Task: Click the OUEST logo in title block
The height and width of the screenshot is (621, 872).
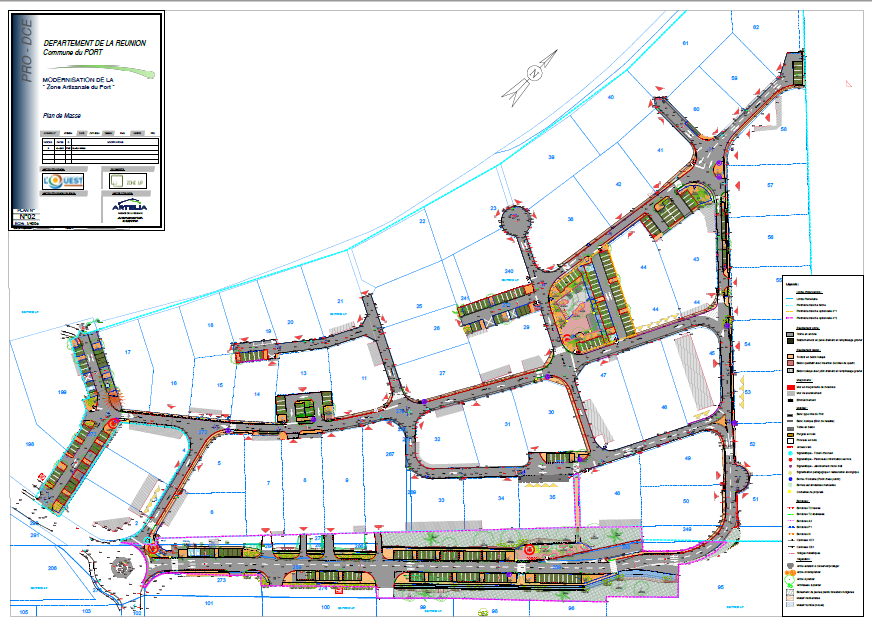Action: point(64,182)
